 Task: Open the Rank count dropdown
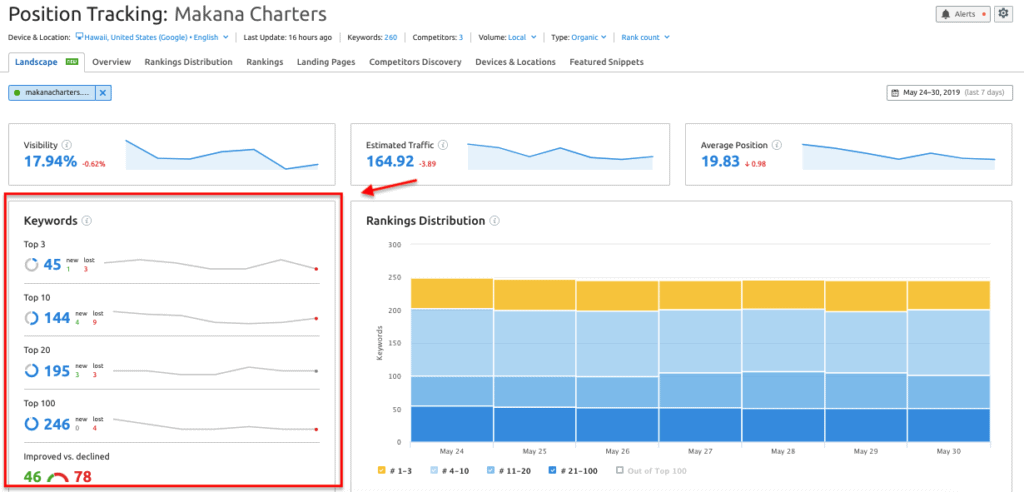pos(645,37)
